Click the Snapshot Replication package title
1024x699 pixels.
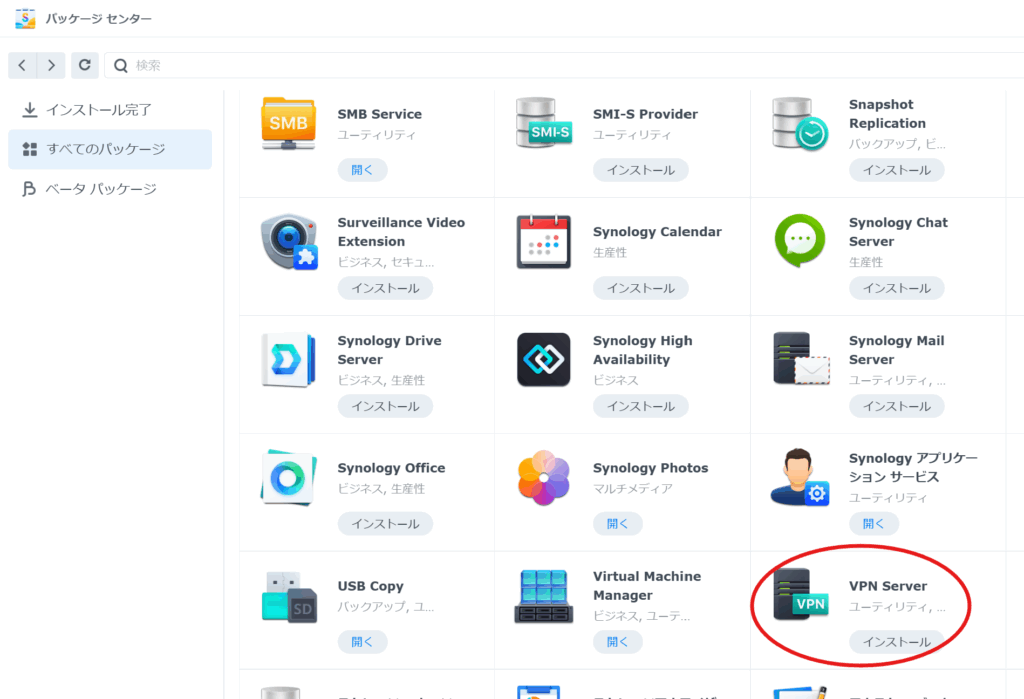click(x=887, y=114)
